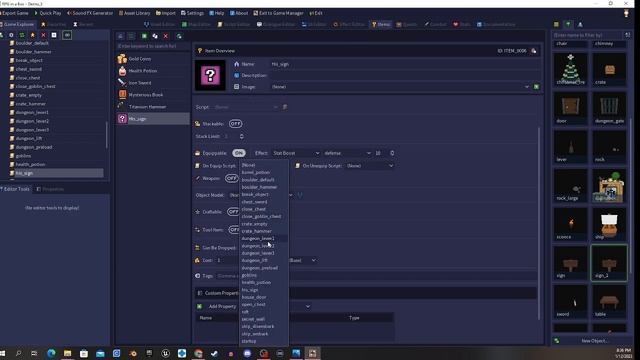Viewport: 640px width, 360px height.
Task: Click the red delete item icon in items toolbar
Action: click(166, 36)
